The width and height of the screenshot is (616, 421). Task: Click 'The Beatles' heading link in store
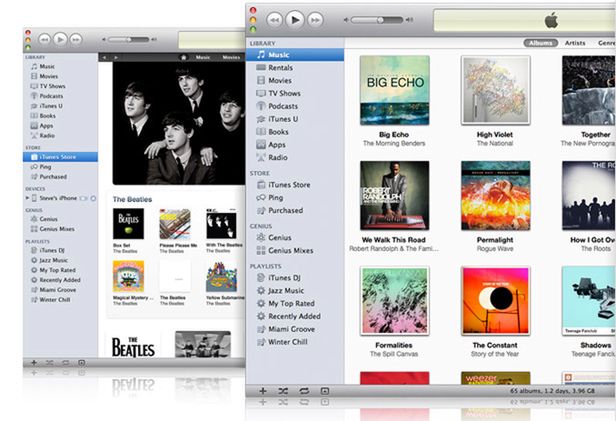coord(132,199)
